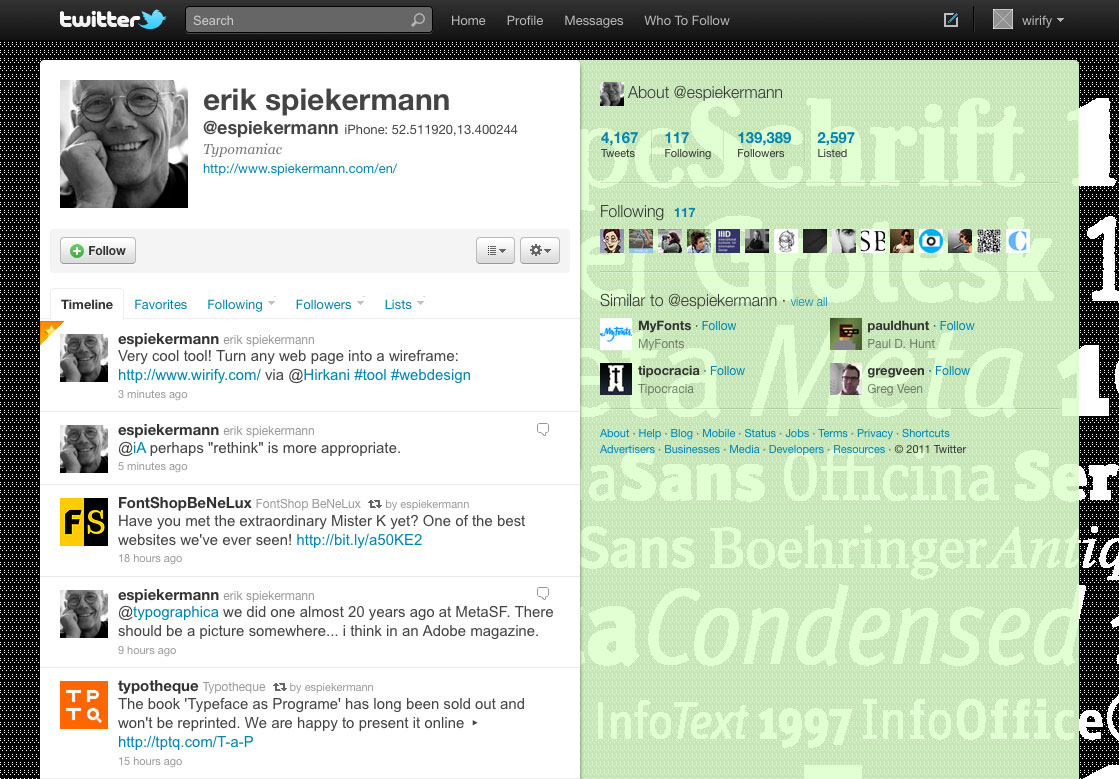Click the 4,167 Tweets count

(x=619, y=143)
